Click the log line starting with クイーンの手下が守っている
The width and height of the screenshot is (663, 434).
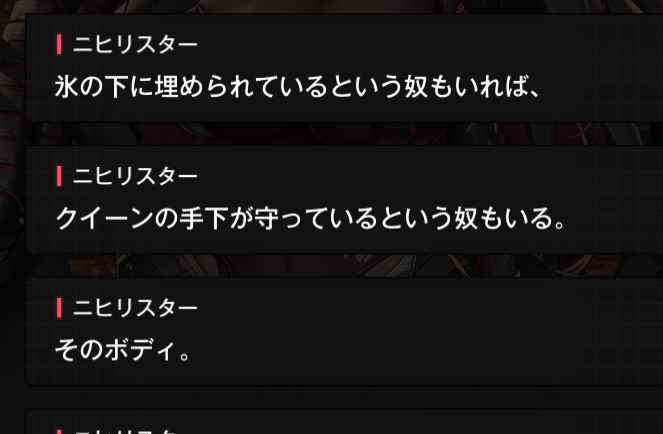point(310,219)
